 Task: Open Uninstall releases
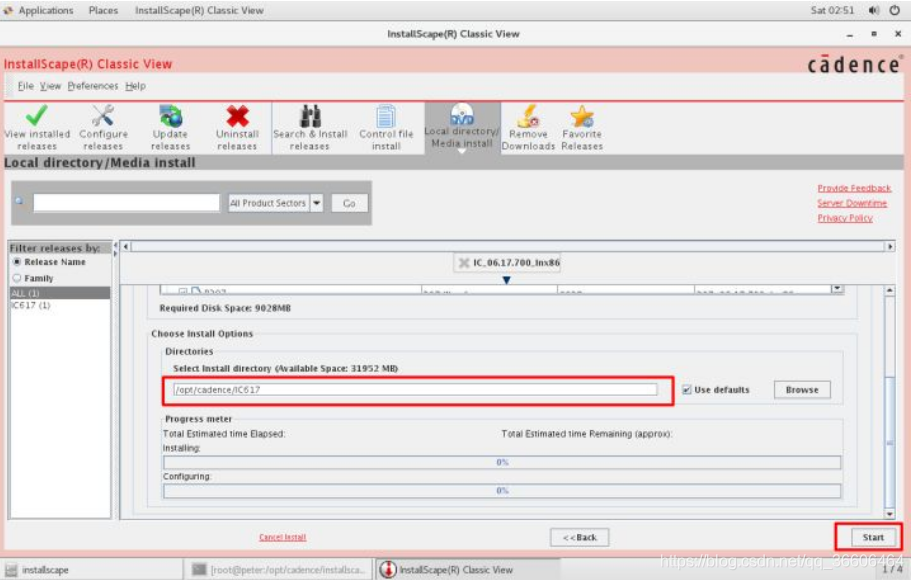pos(237,125)
